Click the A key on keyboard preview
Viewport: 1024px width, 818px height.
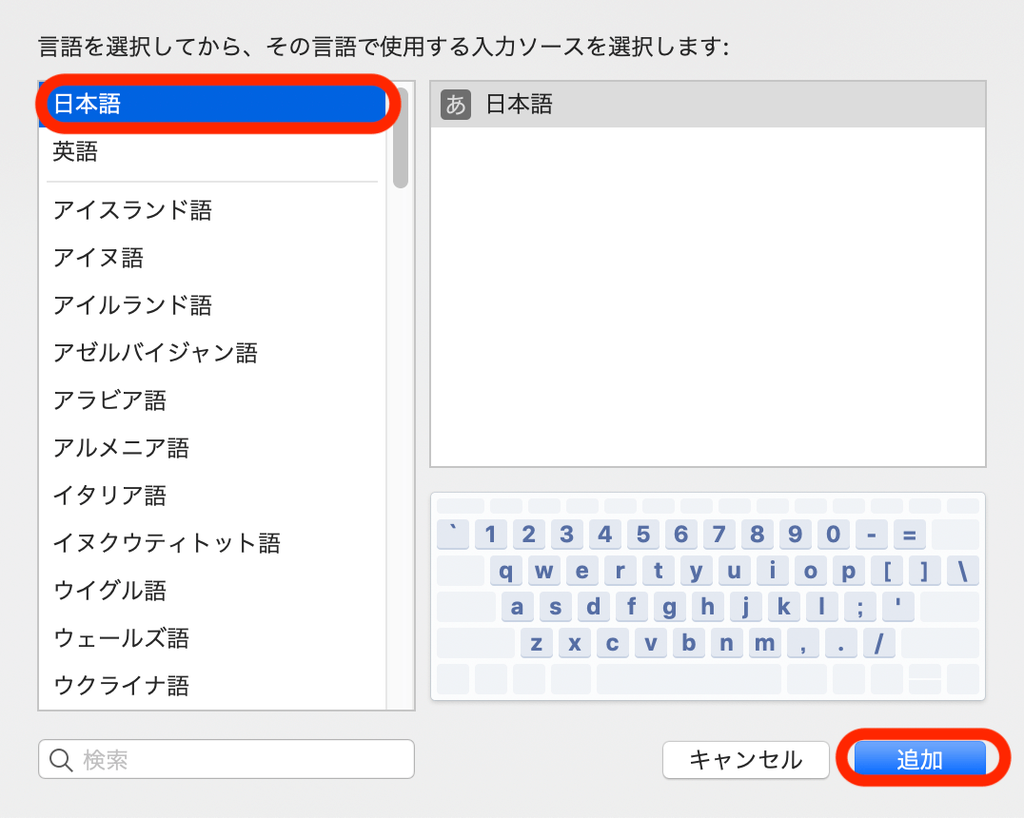point(517,606)
